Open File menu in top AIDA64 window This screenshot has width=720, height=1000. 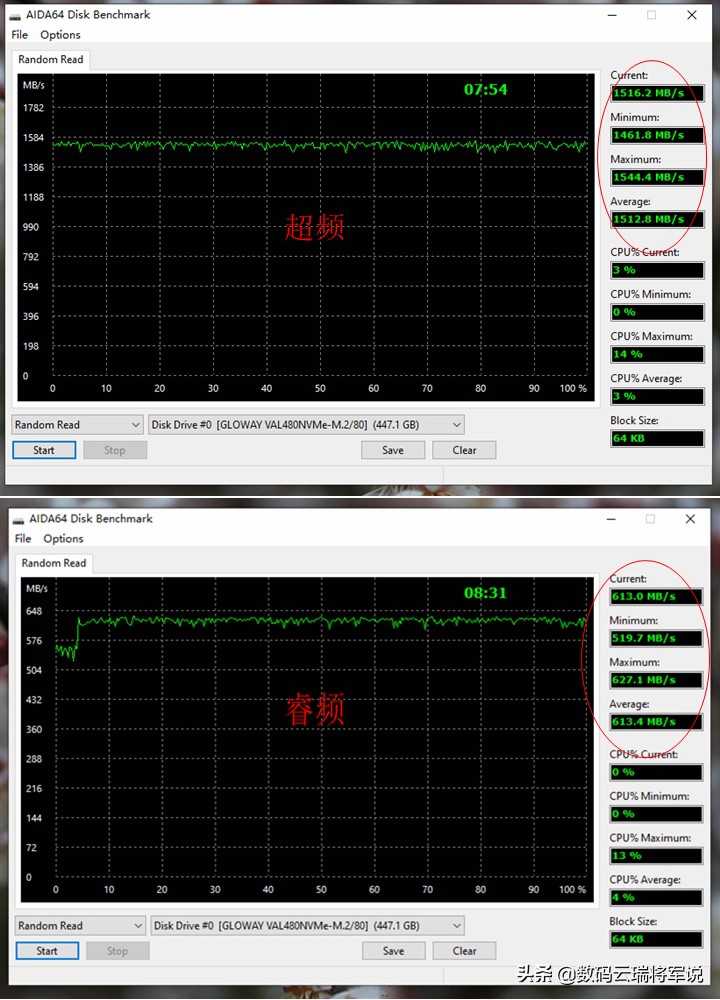[20, 34]
